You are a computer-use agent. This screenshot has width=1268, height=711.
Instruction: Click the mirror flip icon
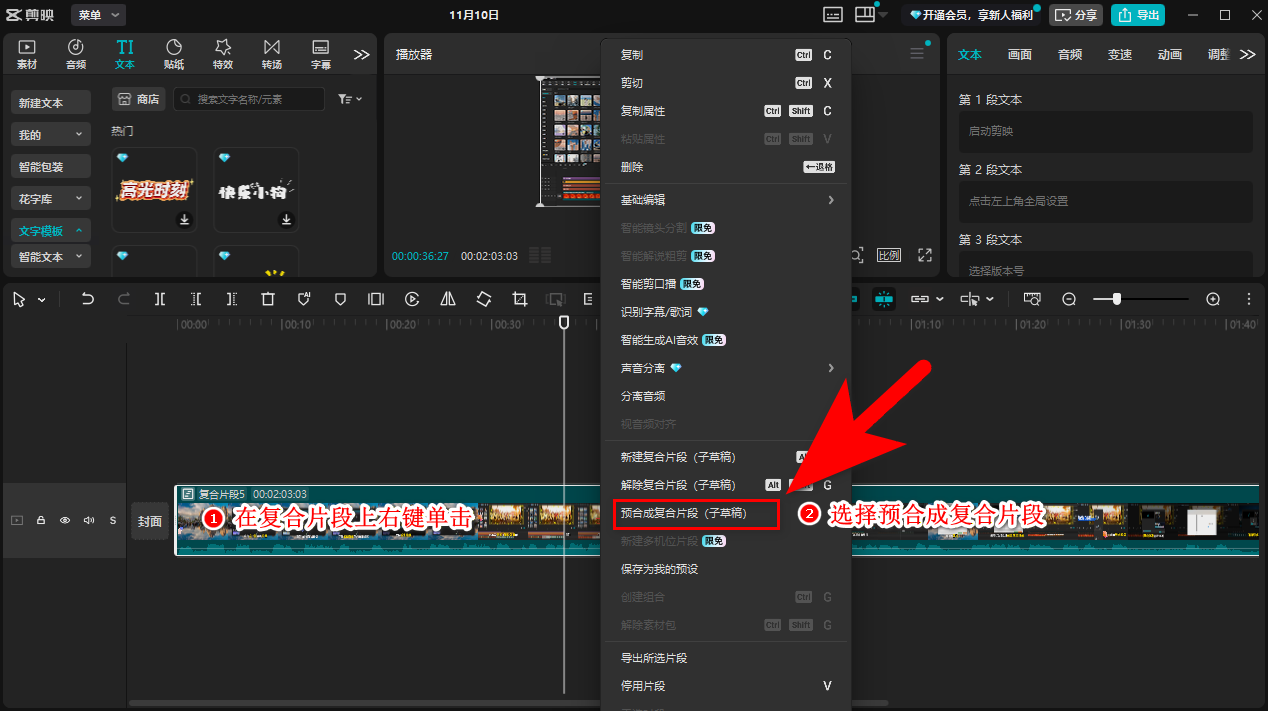448,299
